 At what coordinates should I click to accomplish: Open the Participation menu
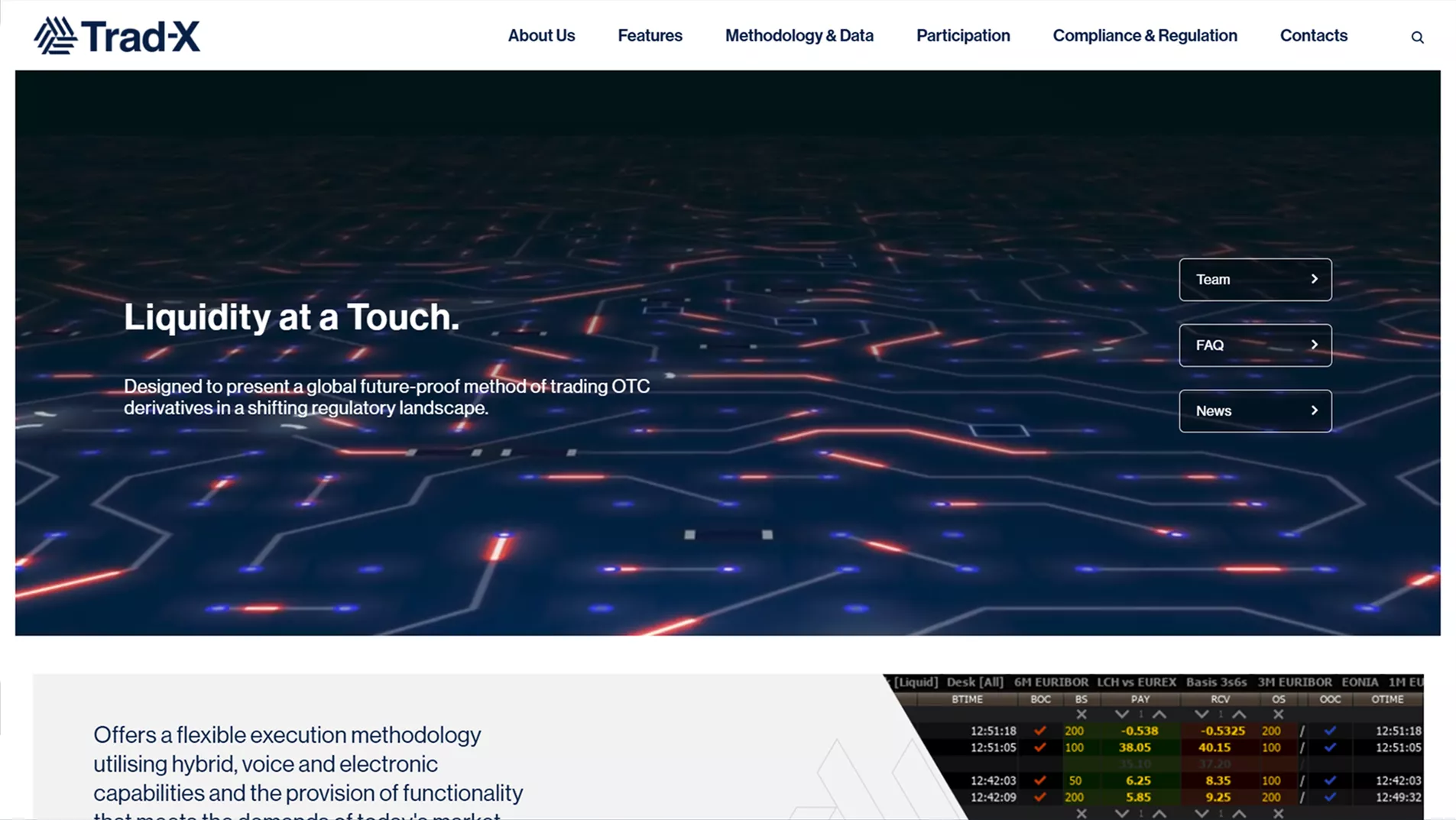(x=963, y=36)
